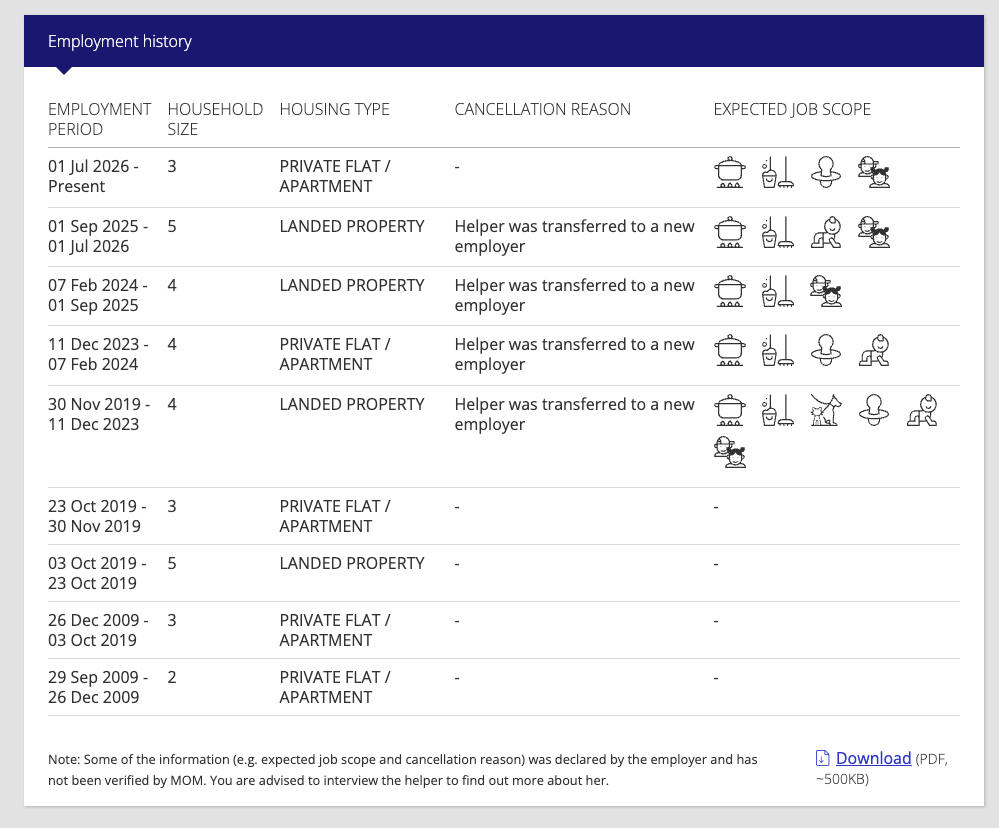
Task: Click the PDF file icon beside Download
Action: pos(823,758)
